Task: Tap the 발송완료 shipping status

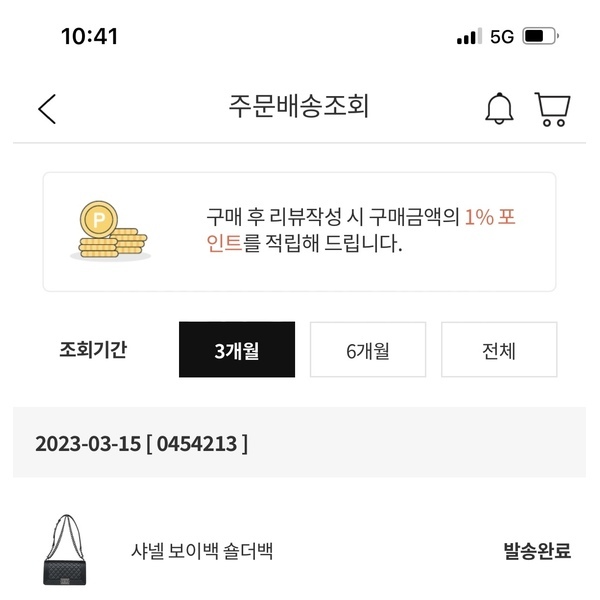Action: [x=537, y=551]
